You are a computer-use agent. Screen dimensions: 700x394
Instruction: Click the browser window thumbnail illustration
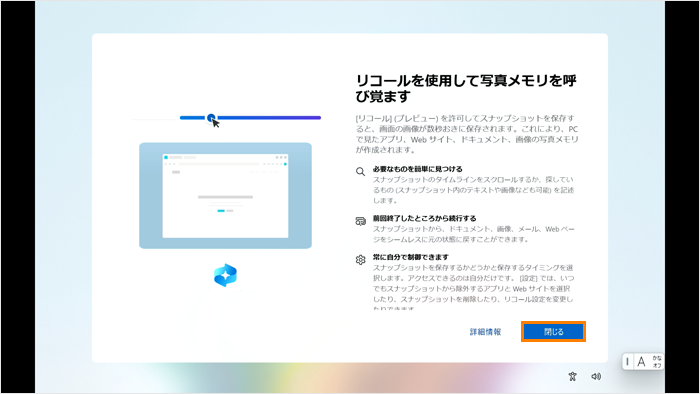click(x=225, y=195)
